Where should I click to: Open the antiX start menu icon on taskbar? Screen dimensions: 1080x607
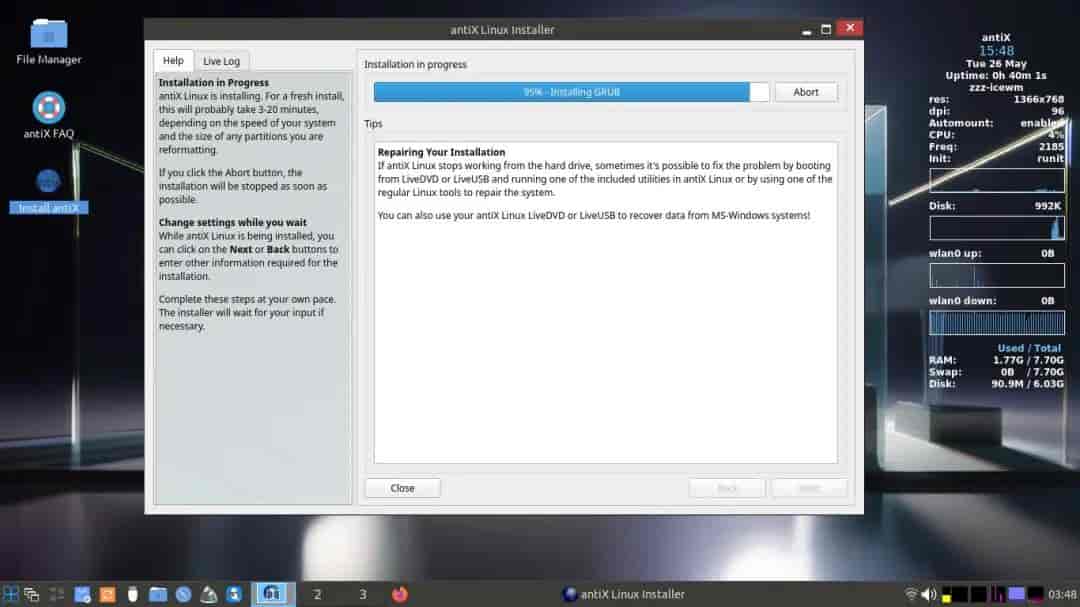coord(10,594)
